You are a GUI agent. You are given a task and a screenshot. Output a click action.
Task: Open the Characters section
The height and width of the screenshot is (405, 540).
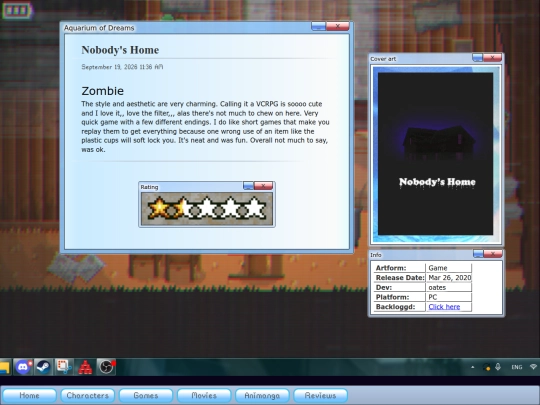pos(87,396)
